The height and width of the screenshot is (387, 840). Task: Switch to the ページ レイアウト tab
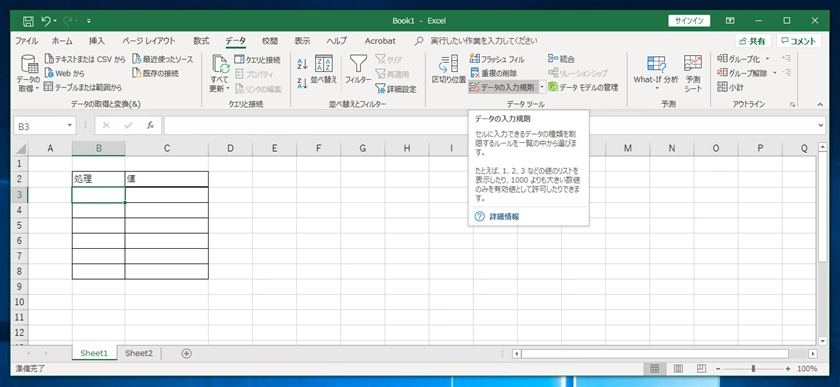coord(148,41)
